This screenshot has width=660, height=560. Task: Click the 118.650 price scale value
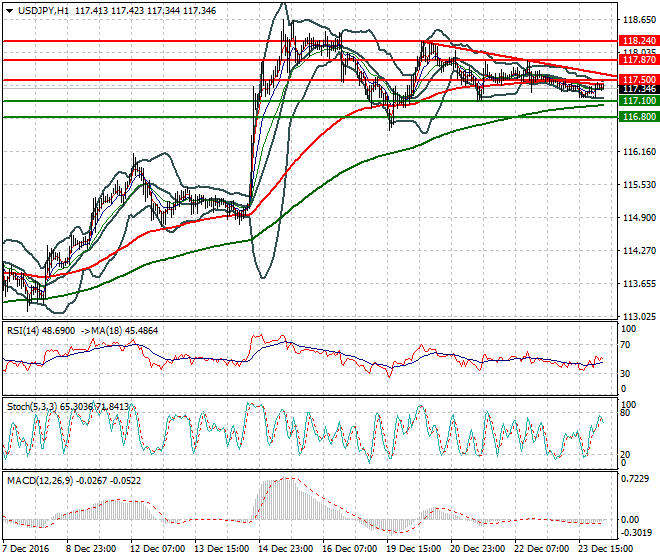[639, 20]
